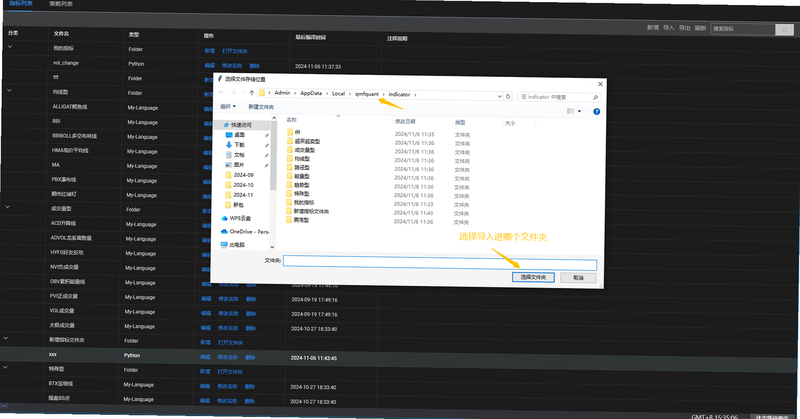The height and width of the screenshot is (419, 800).
Task: Select the 2024-11 folder in sidebar
Action: point(243,195)
